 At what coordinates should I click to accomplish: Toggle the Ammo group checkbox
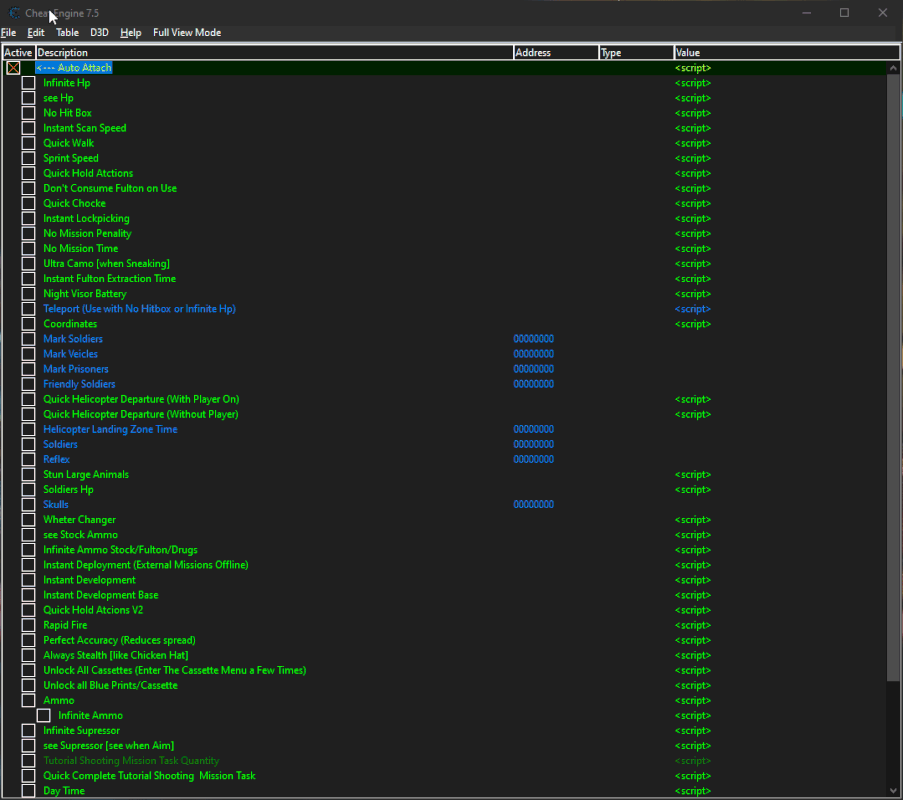28,700
